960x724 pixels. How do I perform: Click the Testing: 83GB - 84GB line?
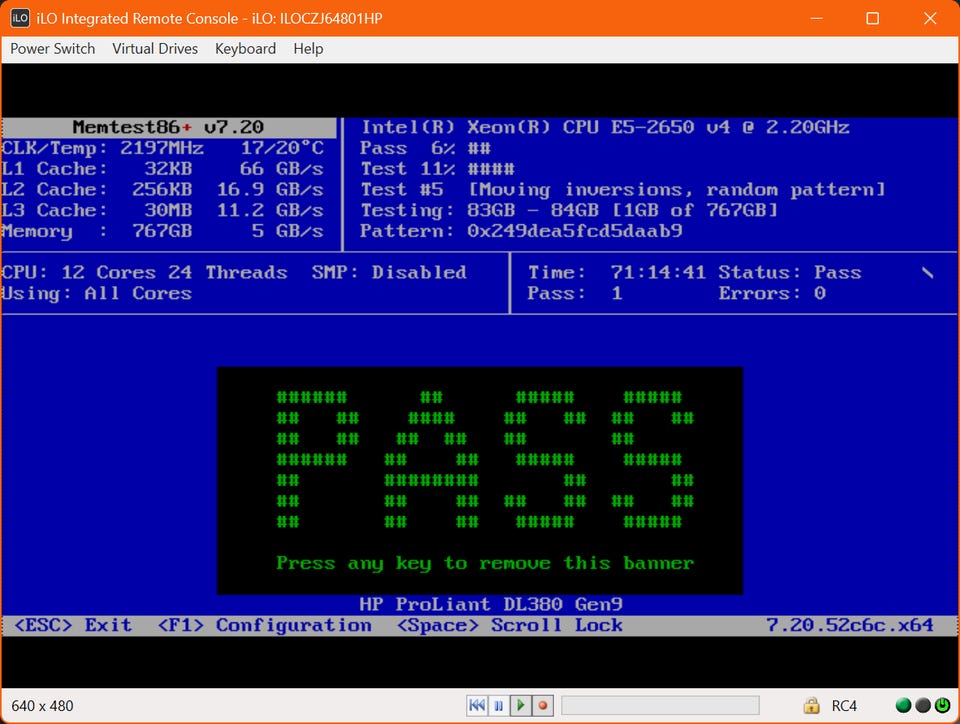(569, 211)
